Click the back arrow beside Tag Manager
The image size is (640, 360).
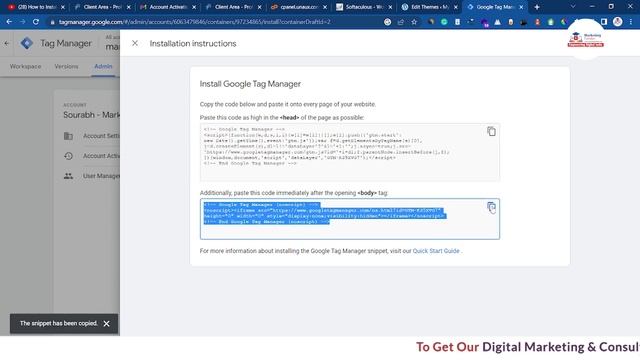click(x=7, y=43)
